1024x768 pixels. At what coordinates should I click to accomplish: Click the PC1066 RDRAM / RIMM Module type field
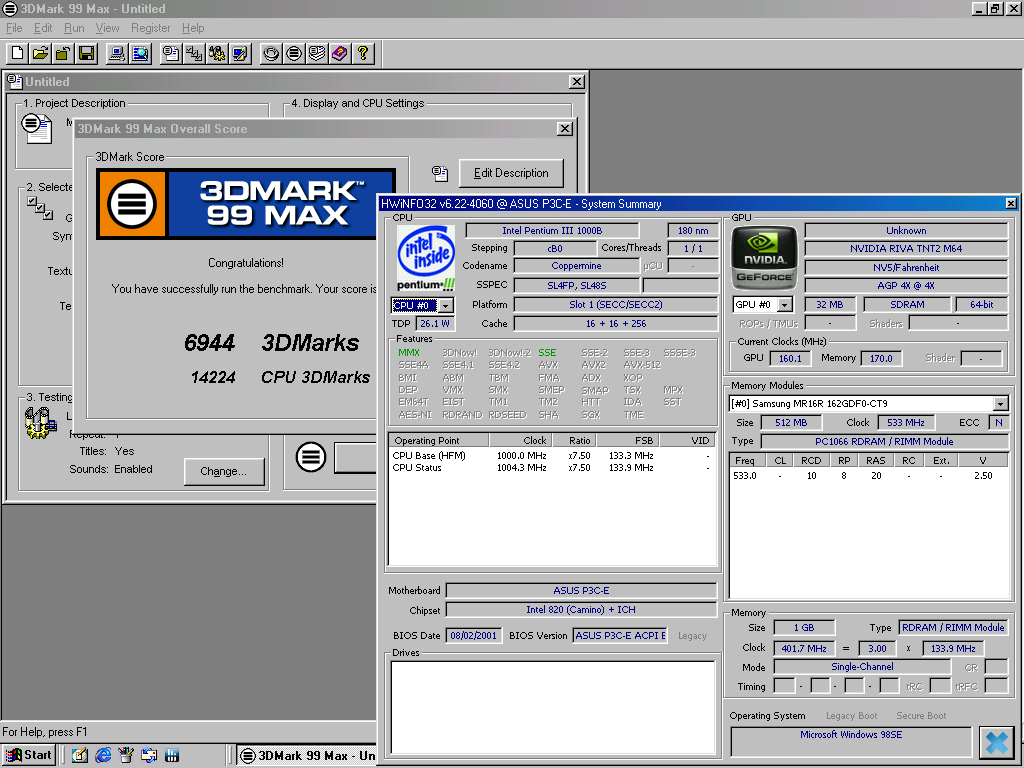pos(884,441)
